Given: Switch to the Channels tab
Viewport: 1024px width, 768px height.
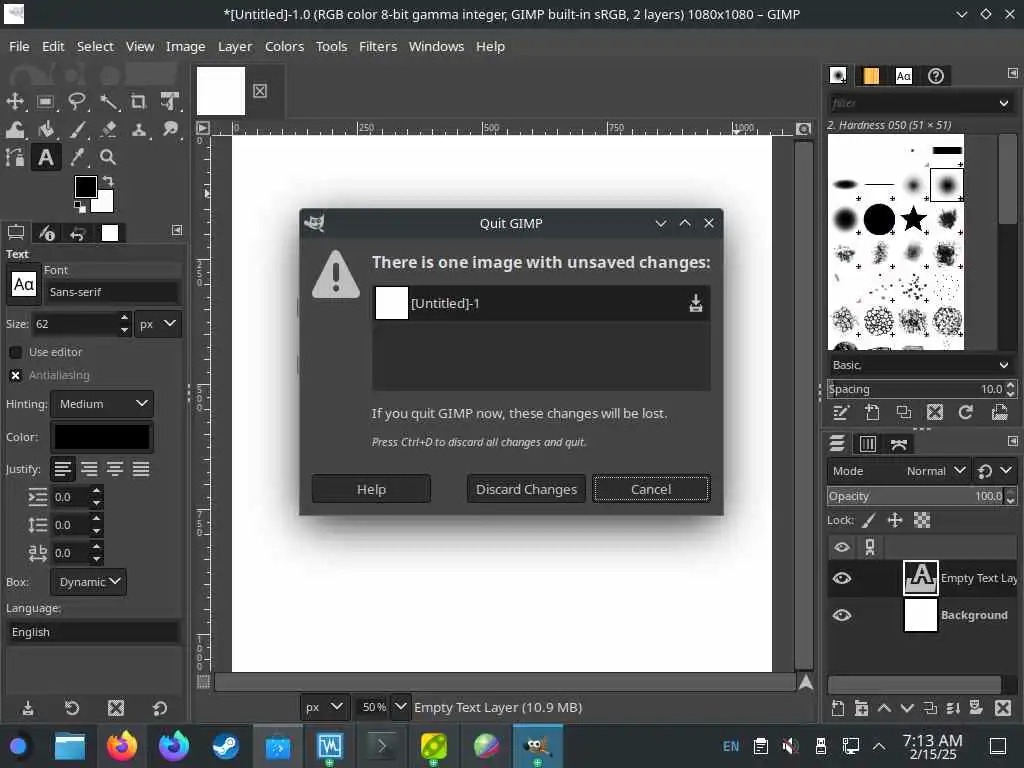Looking at the screenshot, I should pyautogui.click(x=868, y=444).
